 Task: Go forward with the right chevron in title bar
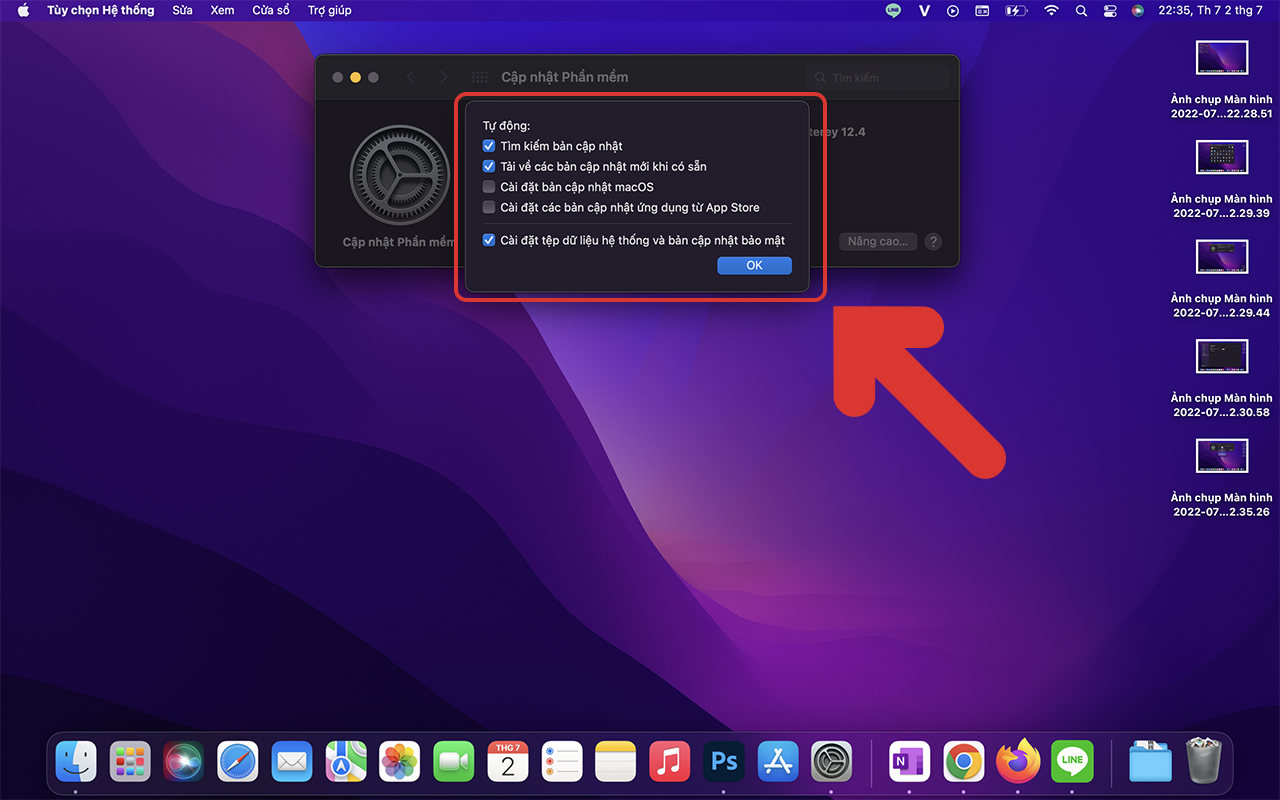click(x=443, y=77)
